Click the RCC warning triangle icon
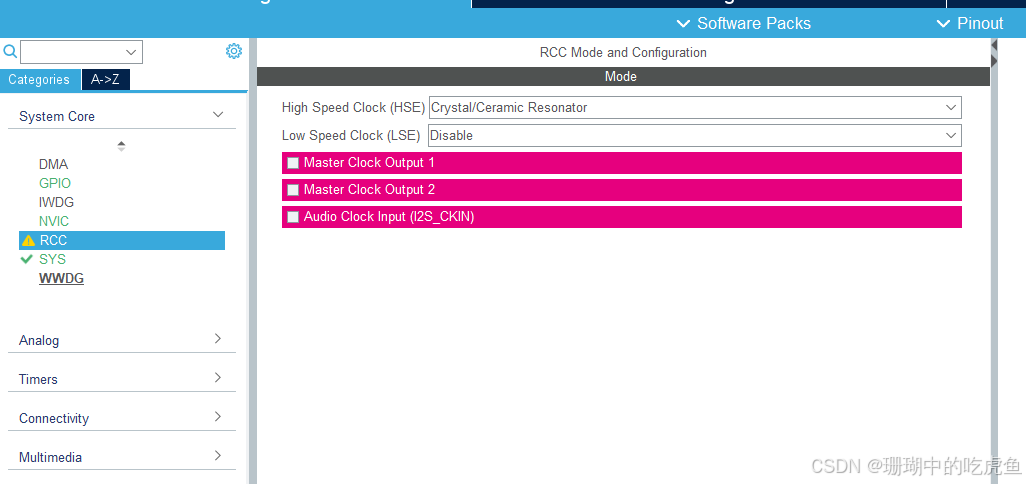Viewport: 1026px width, 484px height. point(28,241)
